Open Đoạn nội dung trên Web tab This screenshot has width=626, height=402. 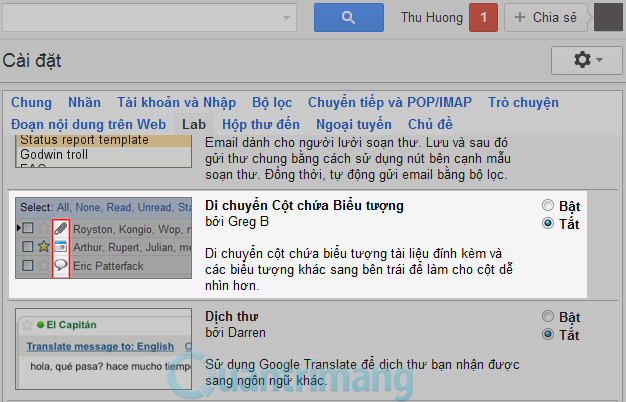(88, 124)
